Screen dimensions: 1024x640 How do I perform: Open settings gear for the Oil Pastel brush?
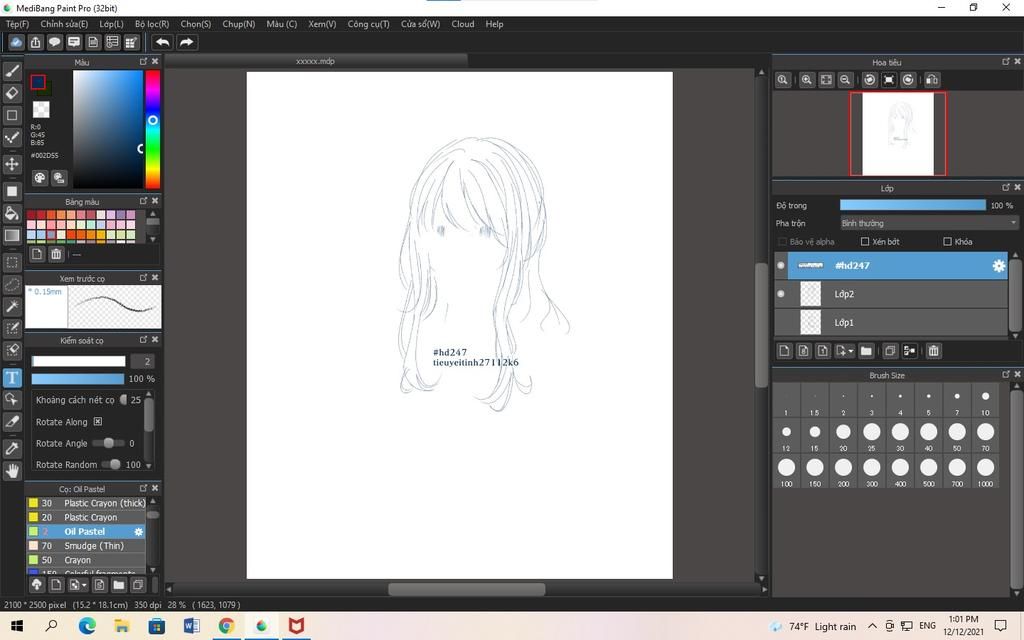(138, 532)
